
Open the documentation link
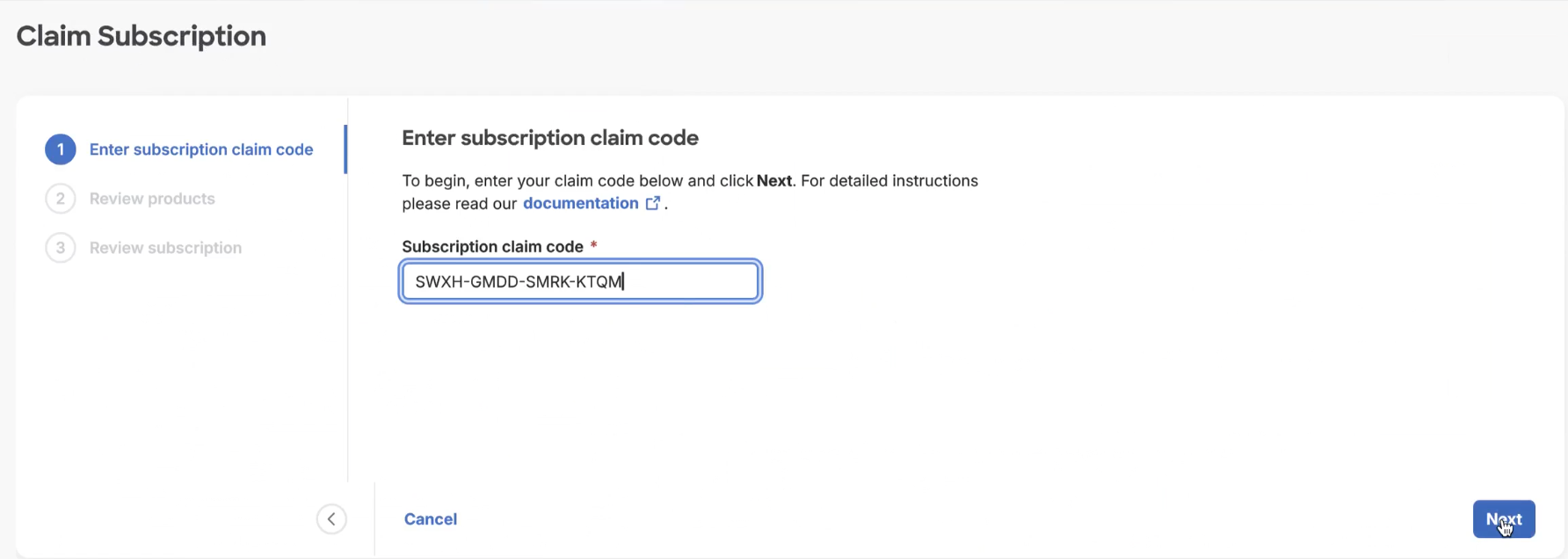[580, 203]
